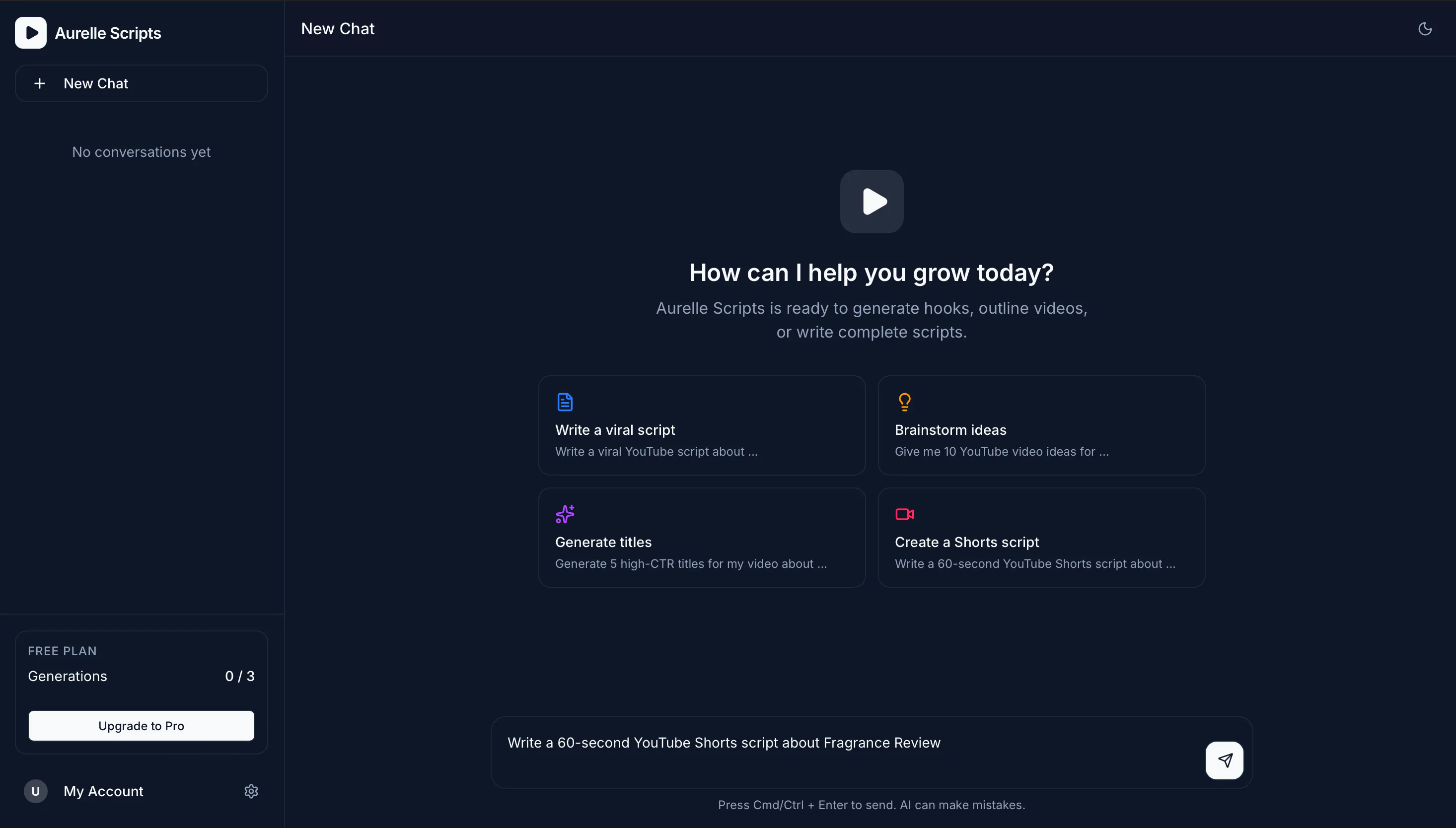Select the Brainstorm ideas card
Image resolution: width=1456 pixels, height=828 pixels.
(x=1041, y=425)
